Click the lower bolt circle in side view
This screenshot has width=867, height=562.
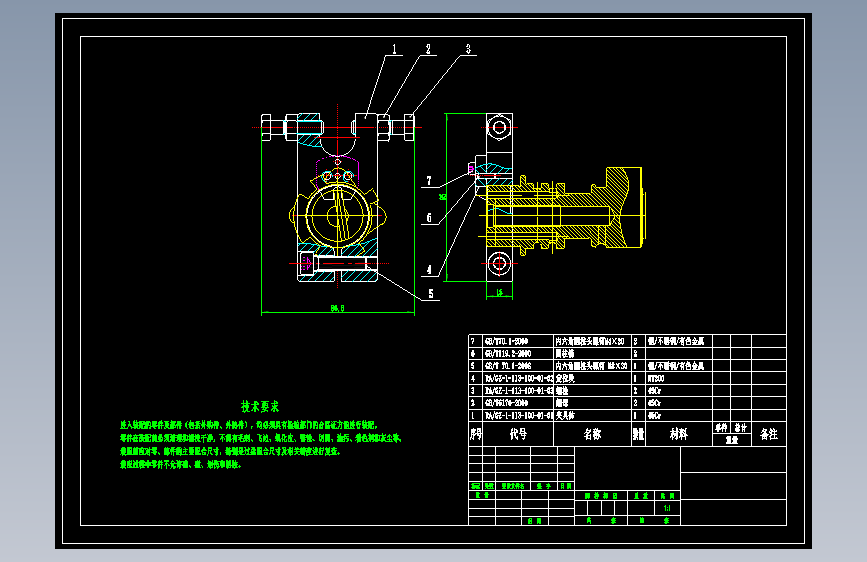coord(499,263)
